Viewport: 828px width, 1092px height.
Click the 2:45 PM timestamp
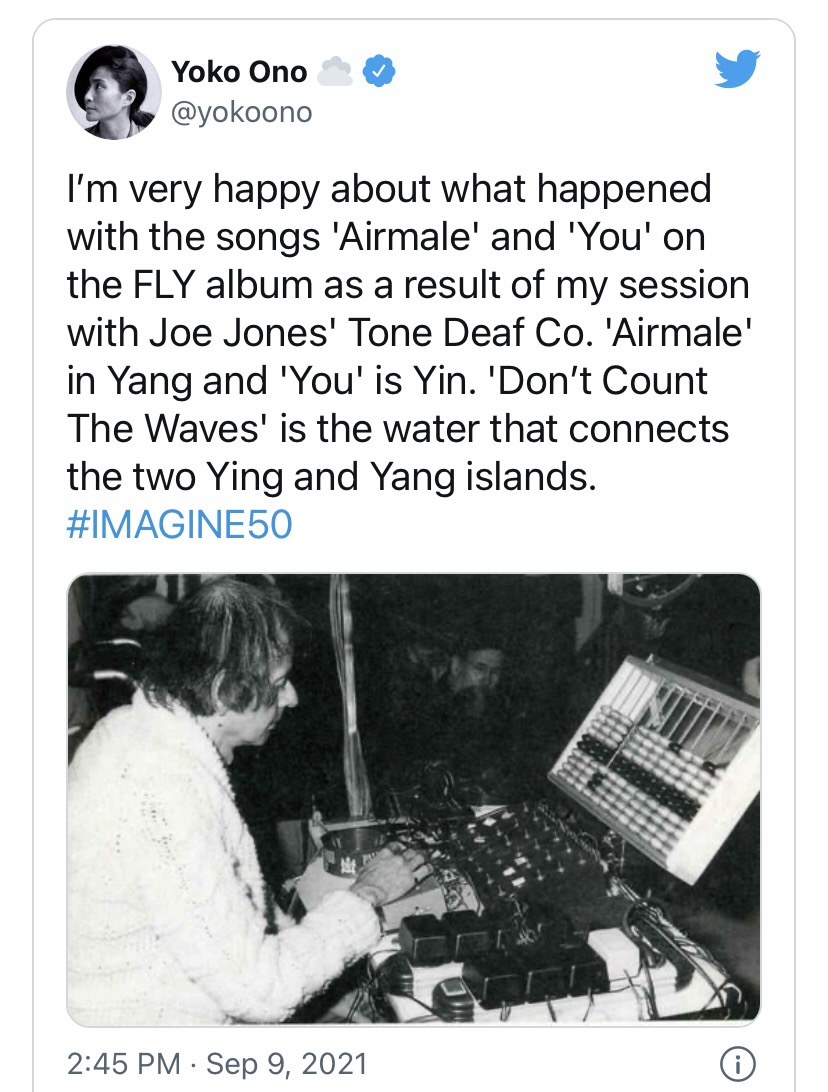123,1062
